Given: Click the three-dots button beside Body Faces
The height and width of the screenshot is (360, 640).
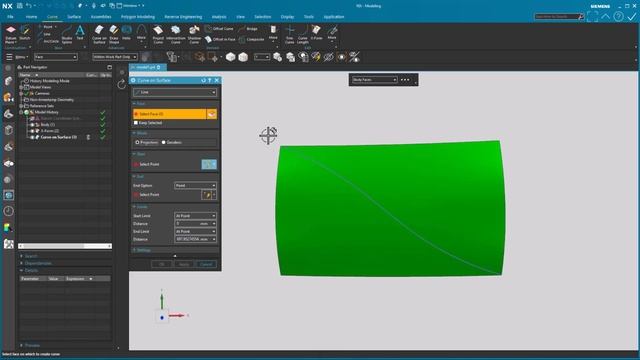Looking at the screenshot, I should tap(405, 80).
